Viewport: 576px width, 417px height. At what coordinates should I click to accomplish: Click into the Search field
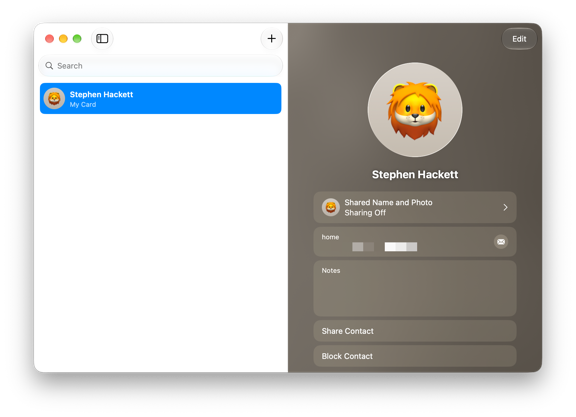(161, 66)
